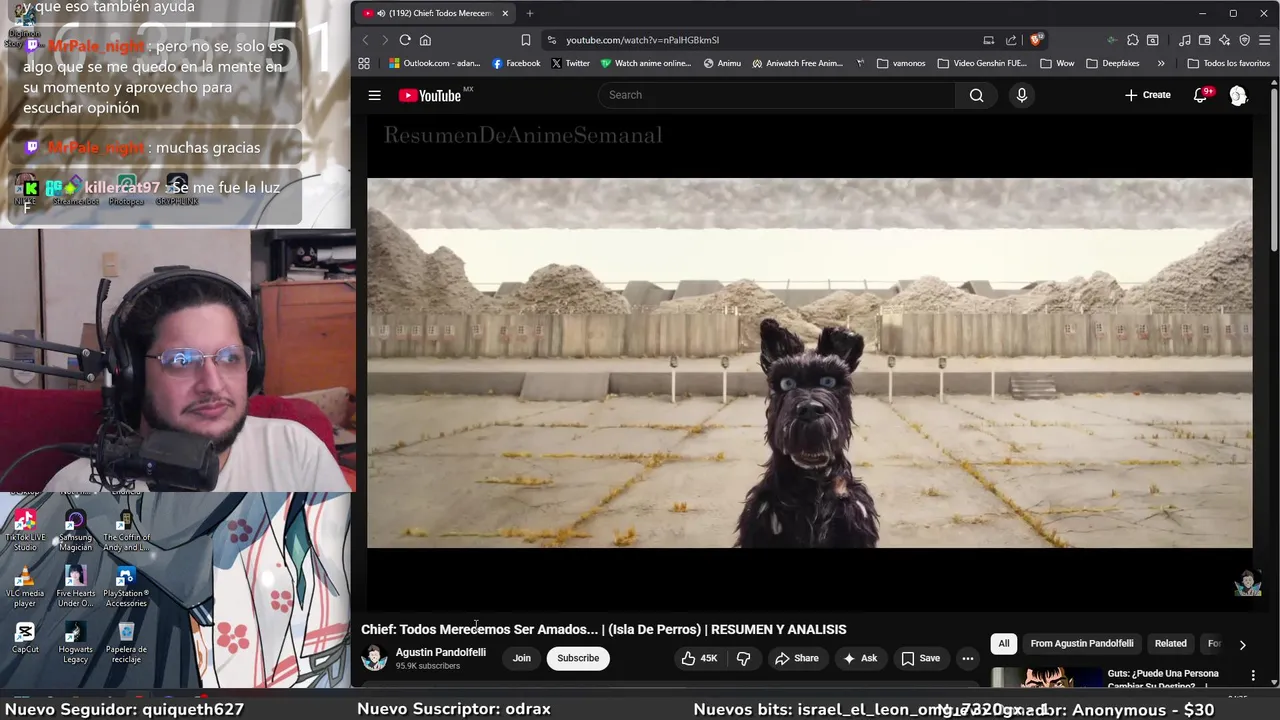
Task: Open options menu for Guts recommended video
Action: [x=1253, y=676]
